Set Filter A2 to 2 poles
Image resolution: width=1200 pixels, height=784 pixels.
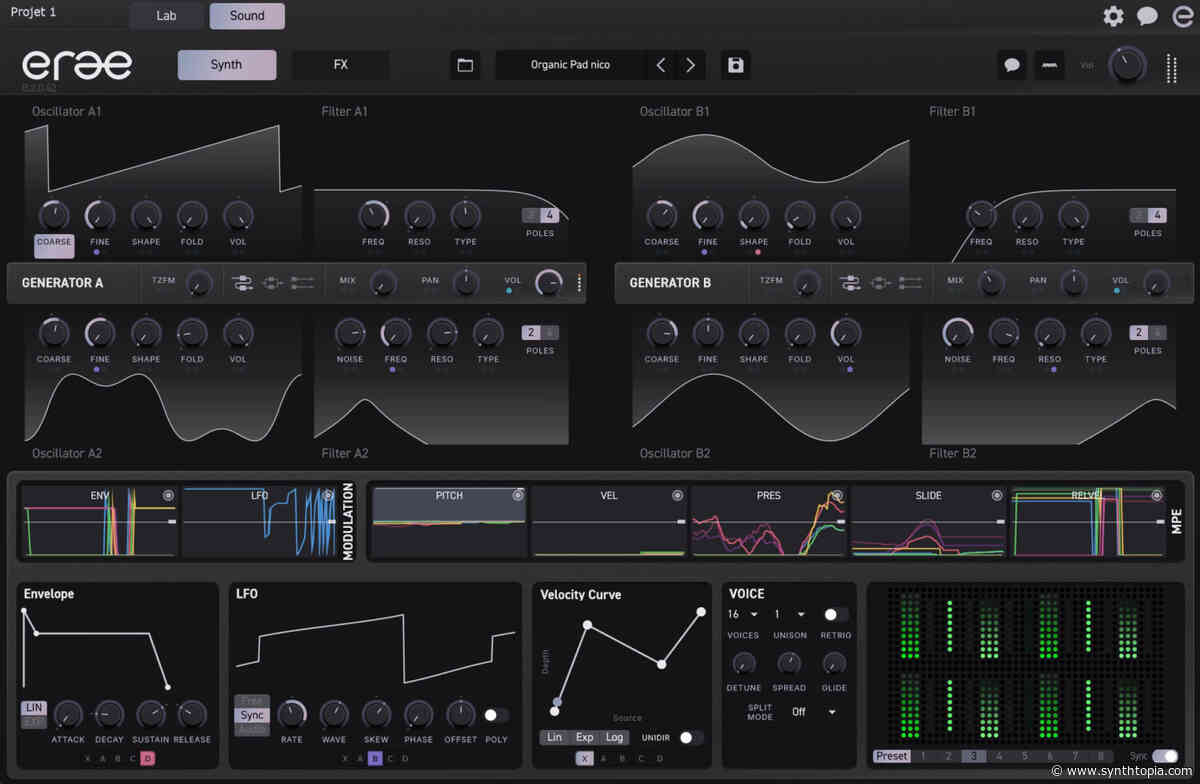(531, 333)
